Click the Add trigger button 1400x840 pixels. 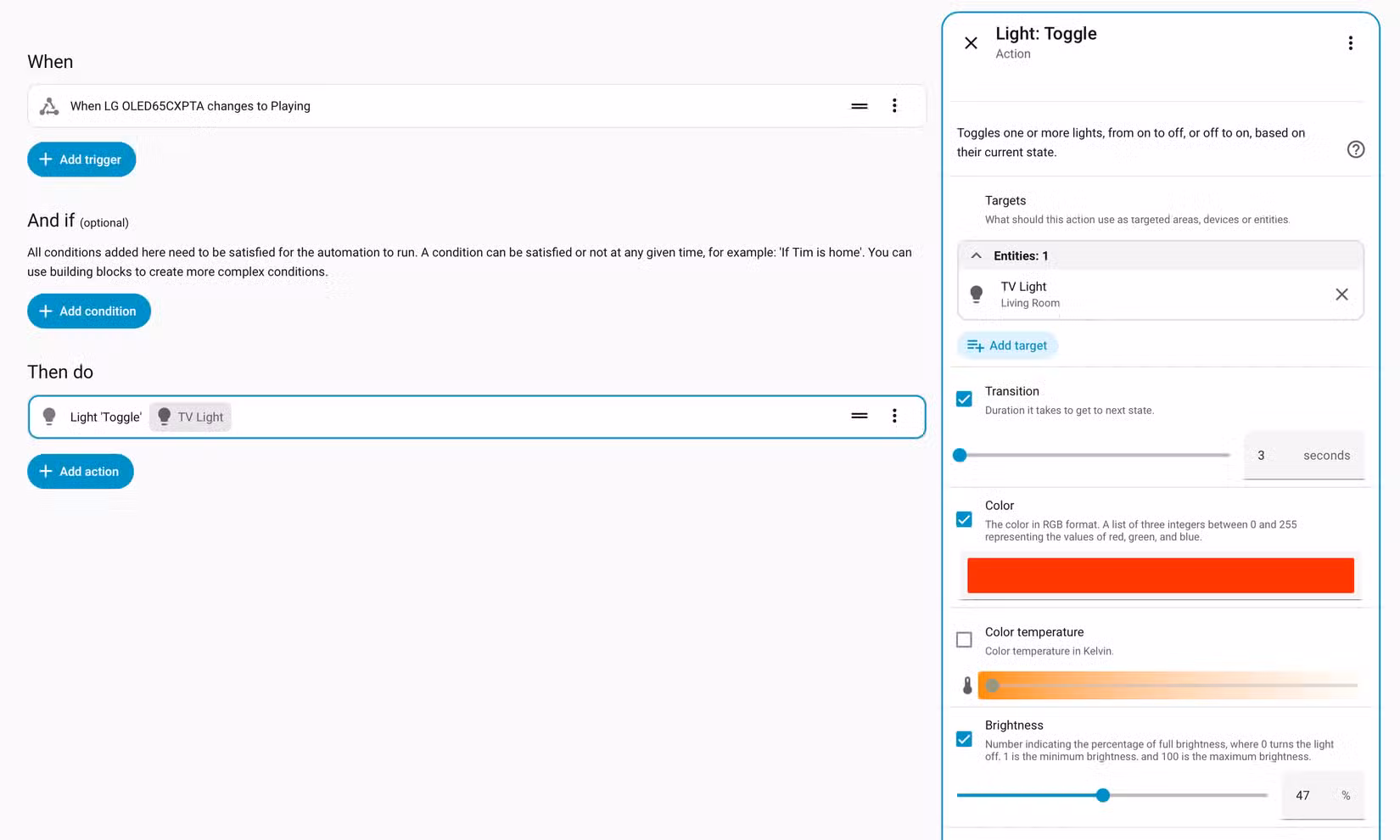tap(81, 159)
